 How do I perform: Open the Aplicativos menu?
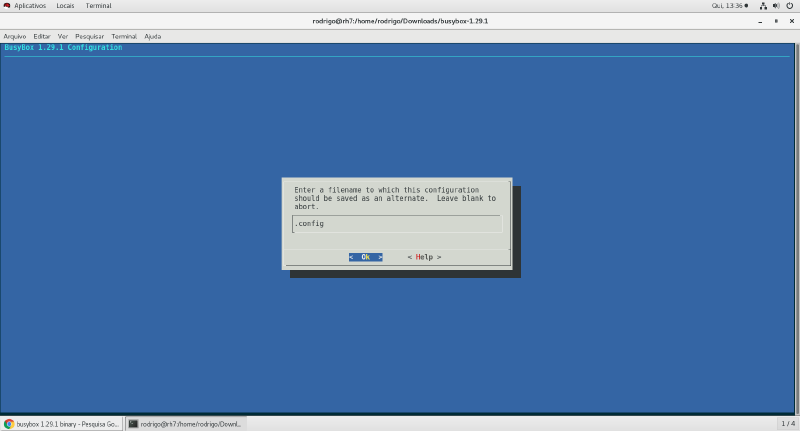click(29, 5)
